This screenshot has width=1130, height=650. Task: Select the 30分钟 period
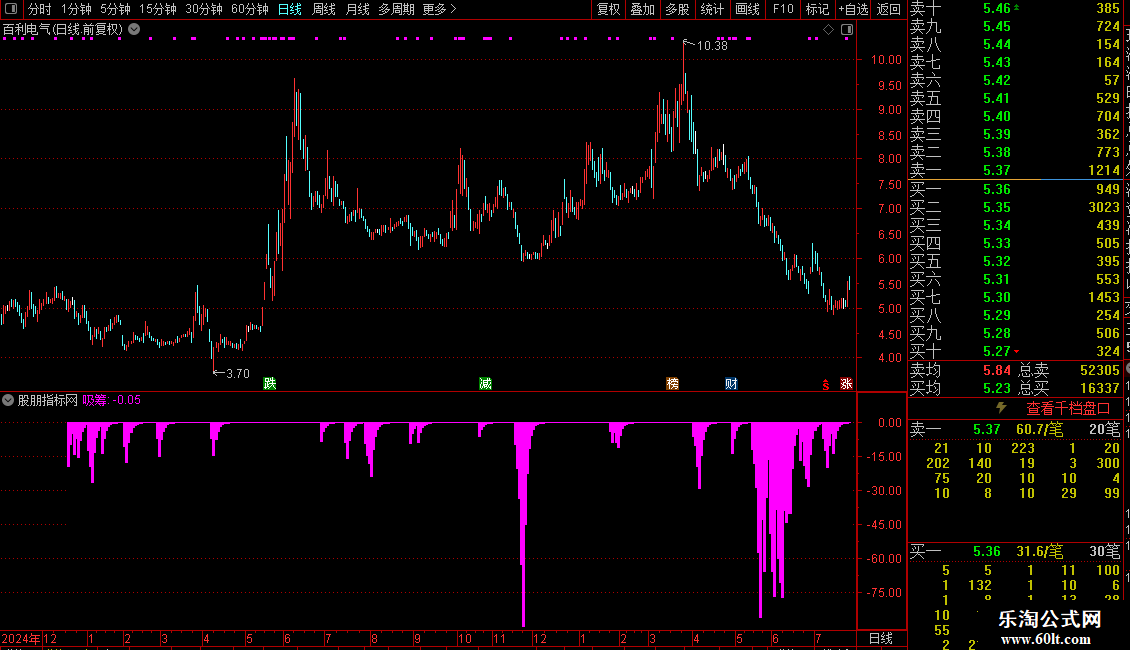[204, 9]
